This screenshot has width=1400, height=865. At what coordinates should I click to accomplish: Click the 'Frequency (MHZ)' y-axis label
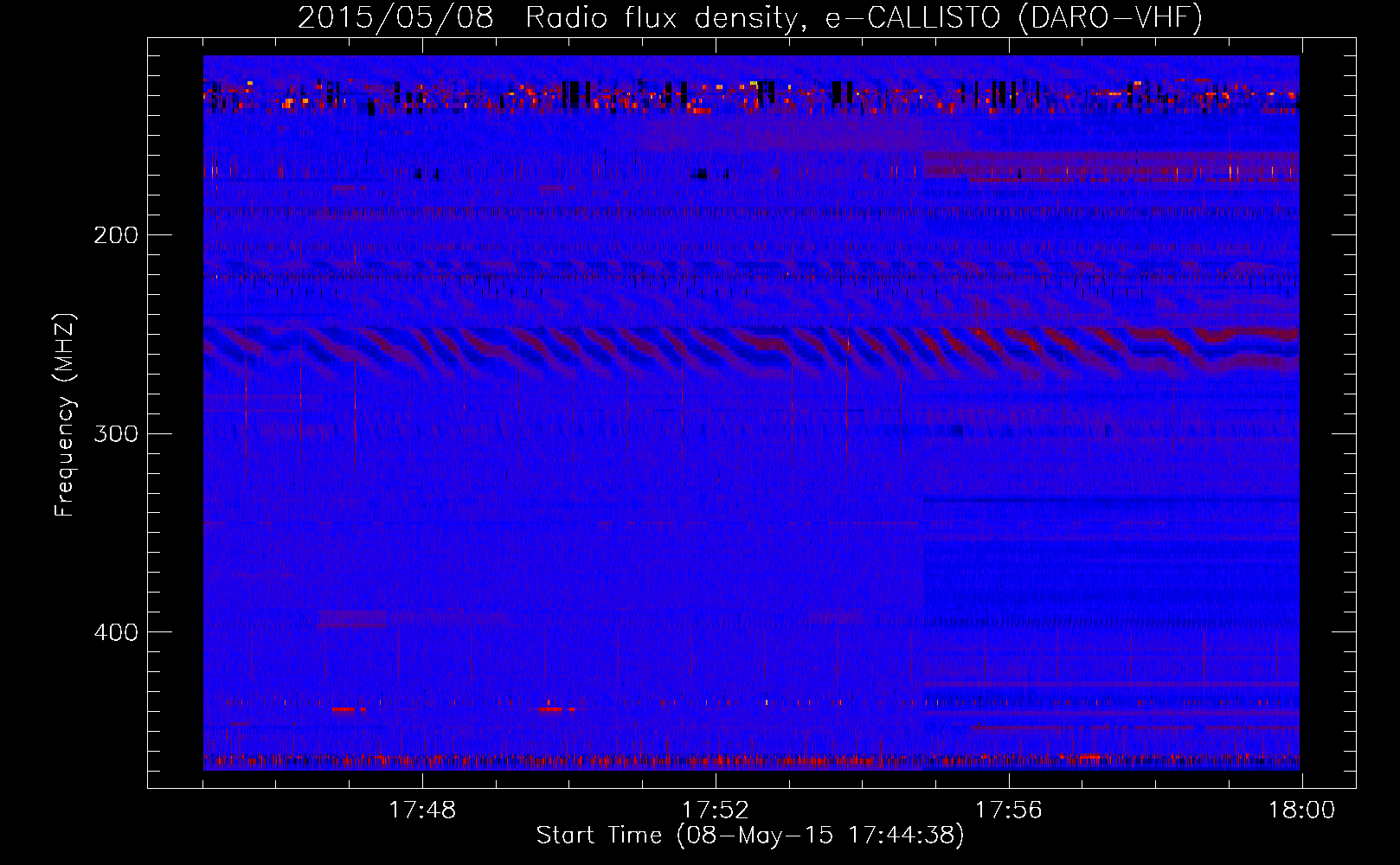click(x=65, y=414)
